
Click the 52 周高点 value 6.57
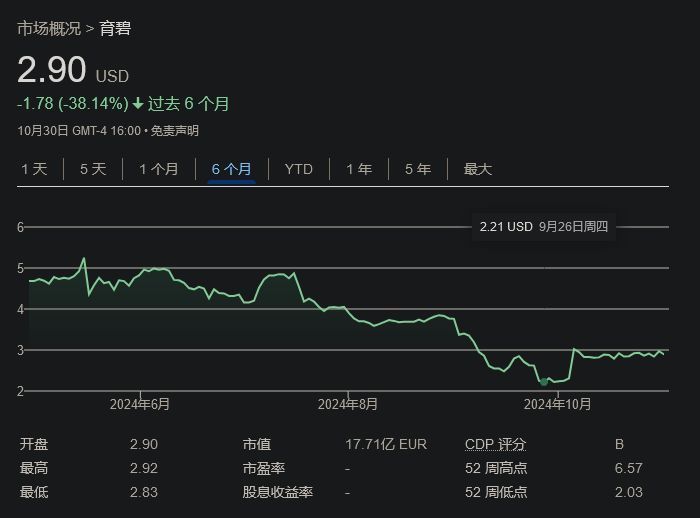coord(628,468)
